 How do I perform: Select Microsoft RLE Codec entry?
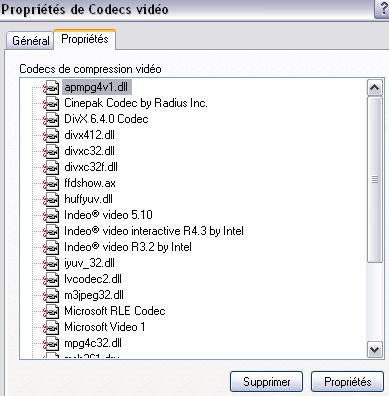click(115, 311)
